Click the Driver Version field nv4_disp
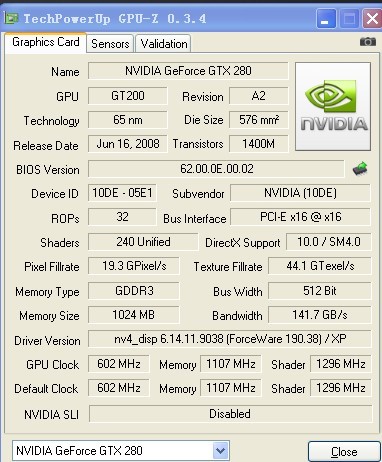This screenshot has width=382, height=462. point(230,339)
